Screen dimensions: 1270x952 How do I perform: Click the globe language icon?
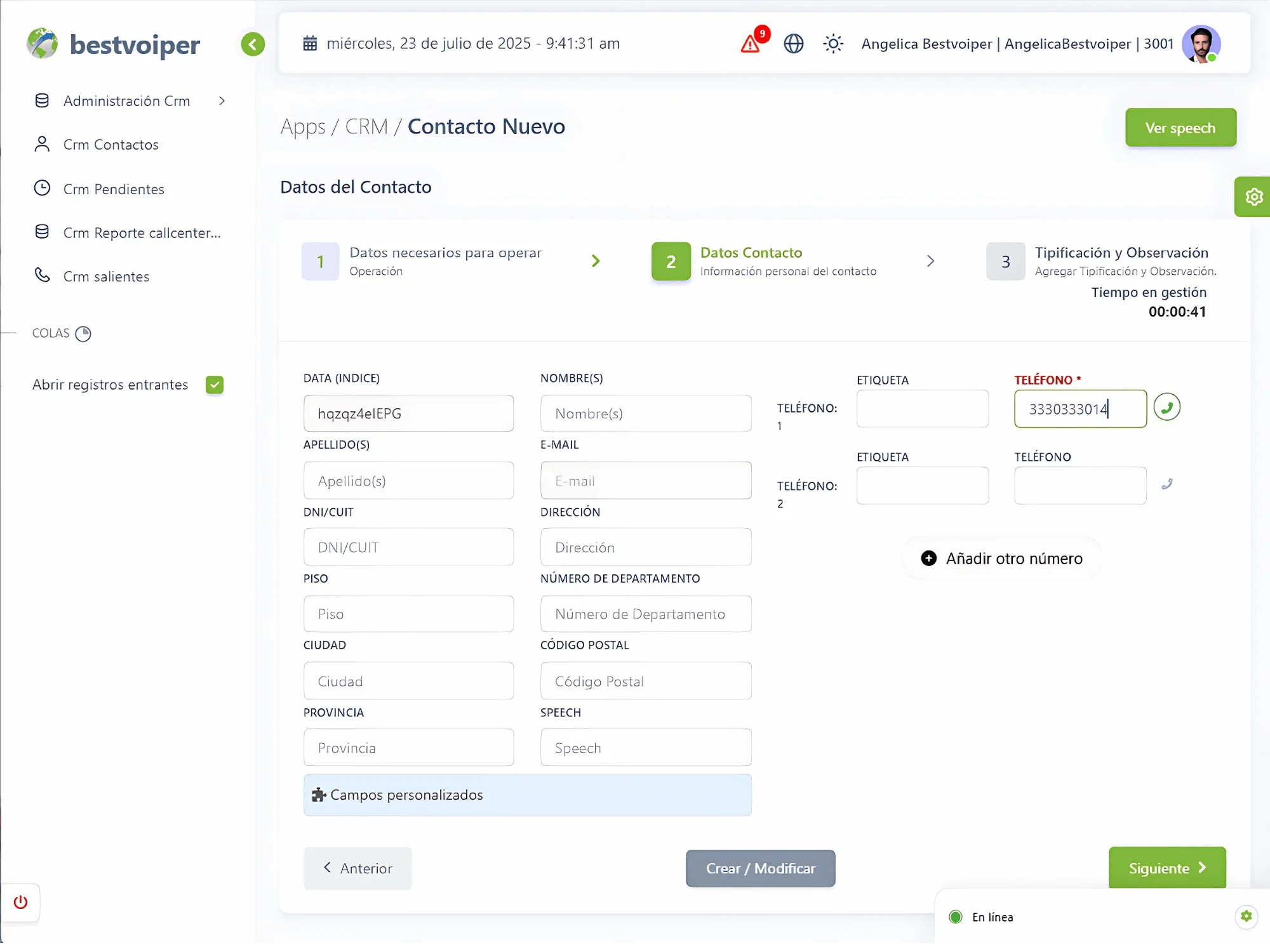tap(793, 44)
